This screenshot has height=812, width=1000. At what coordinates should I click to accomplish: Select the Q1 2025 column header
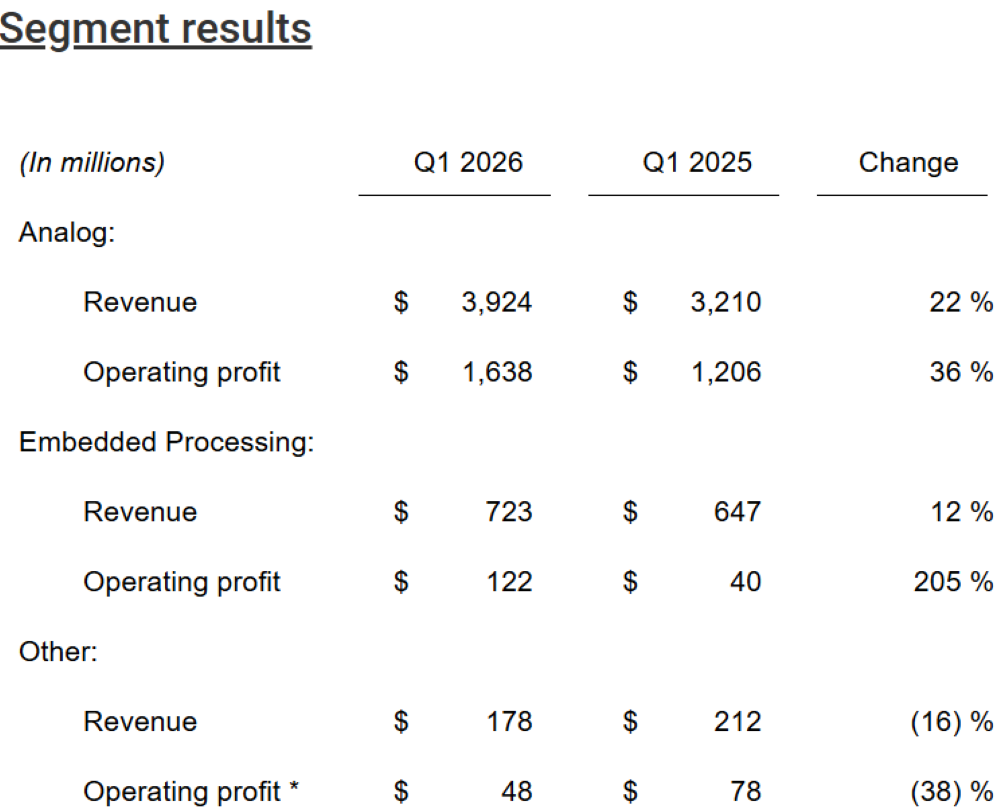(x=697, y=163)
